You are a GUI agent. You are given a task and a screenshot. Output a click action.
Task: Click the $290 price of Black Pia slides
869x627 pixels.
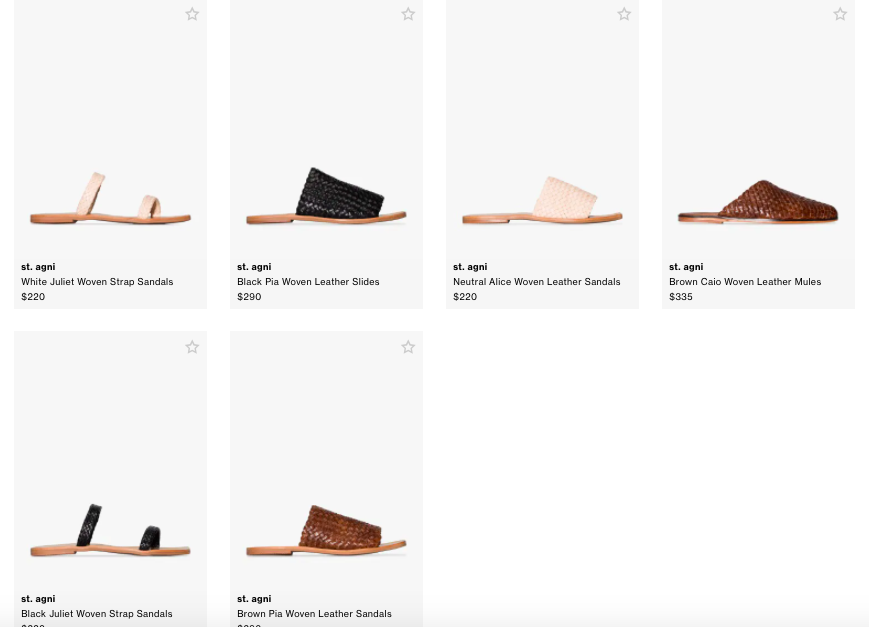[249, 297]
